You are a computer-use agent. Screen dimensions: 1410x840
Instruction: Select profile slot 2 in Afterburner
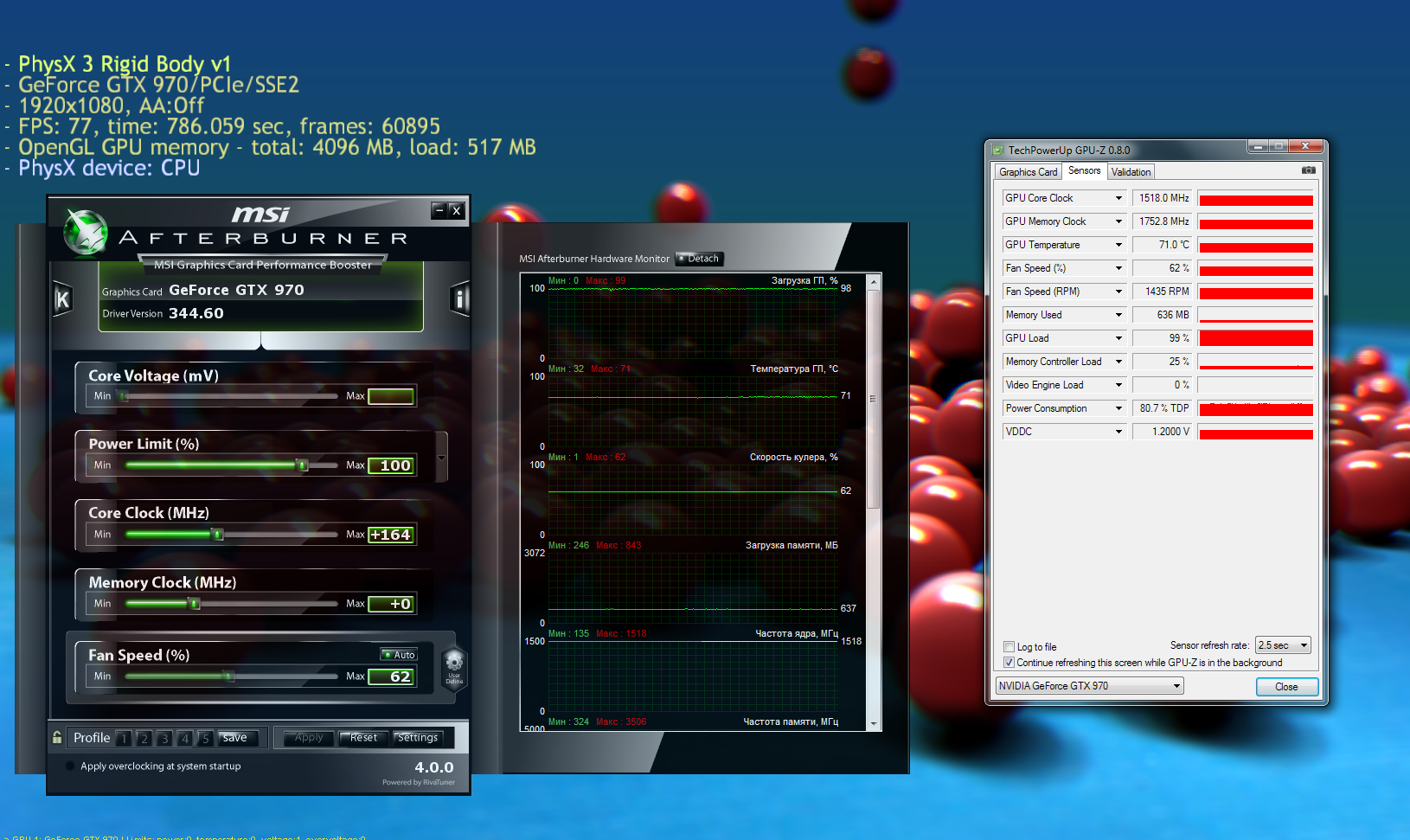(x=144, y=738)
